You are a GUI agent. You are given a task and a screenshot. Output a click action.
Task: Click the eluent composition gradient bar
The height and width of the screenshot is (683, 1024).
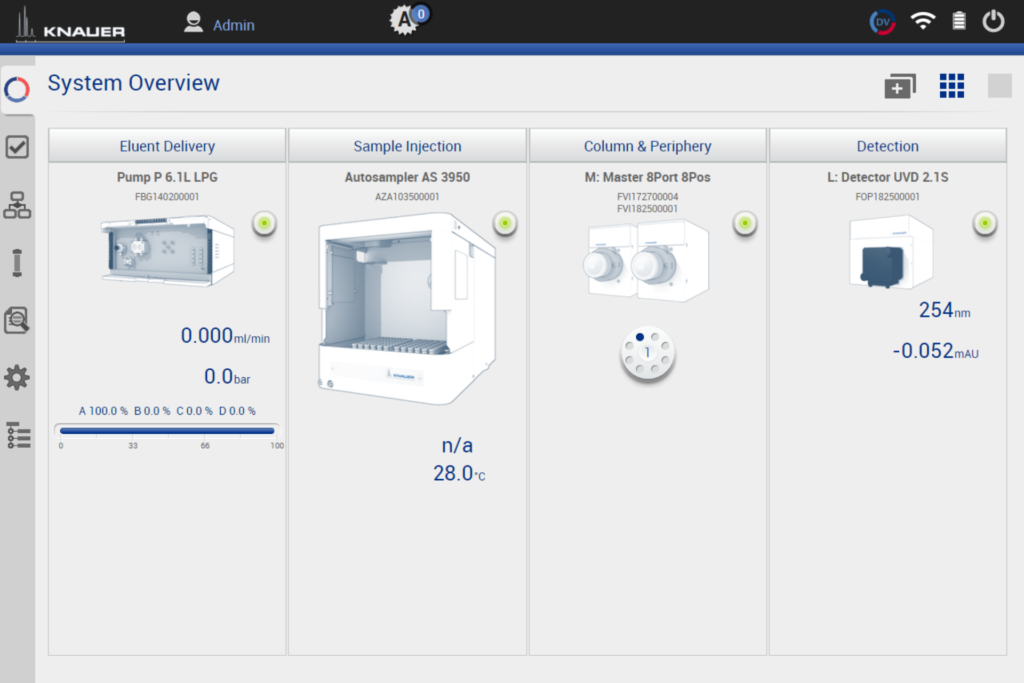pos(167,431)
